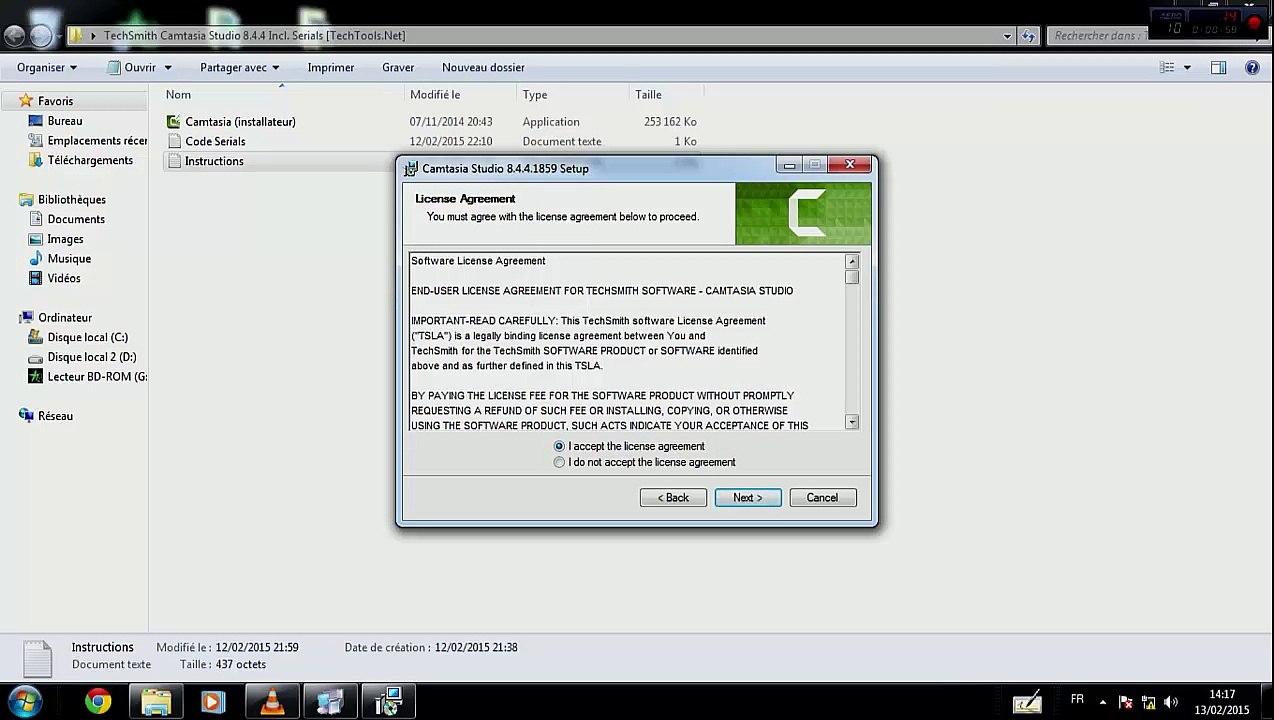
Task: Open Windows Explorer taskbar icon
Action: click(x=156, y=702)
